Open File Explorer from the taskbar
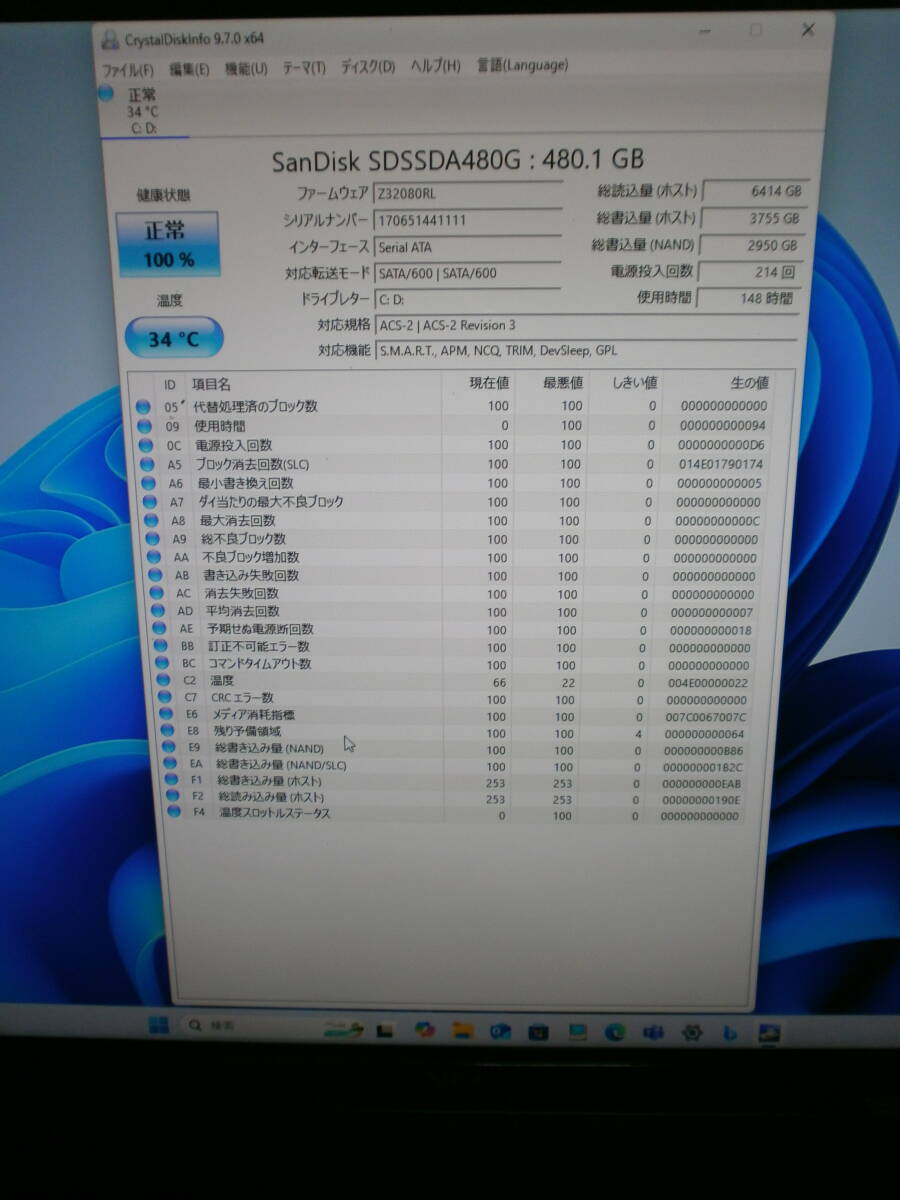Image resolution: width=900 pixels, height=1200 pixels. (x=461, y=1030)
